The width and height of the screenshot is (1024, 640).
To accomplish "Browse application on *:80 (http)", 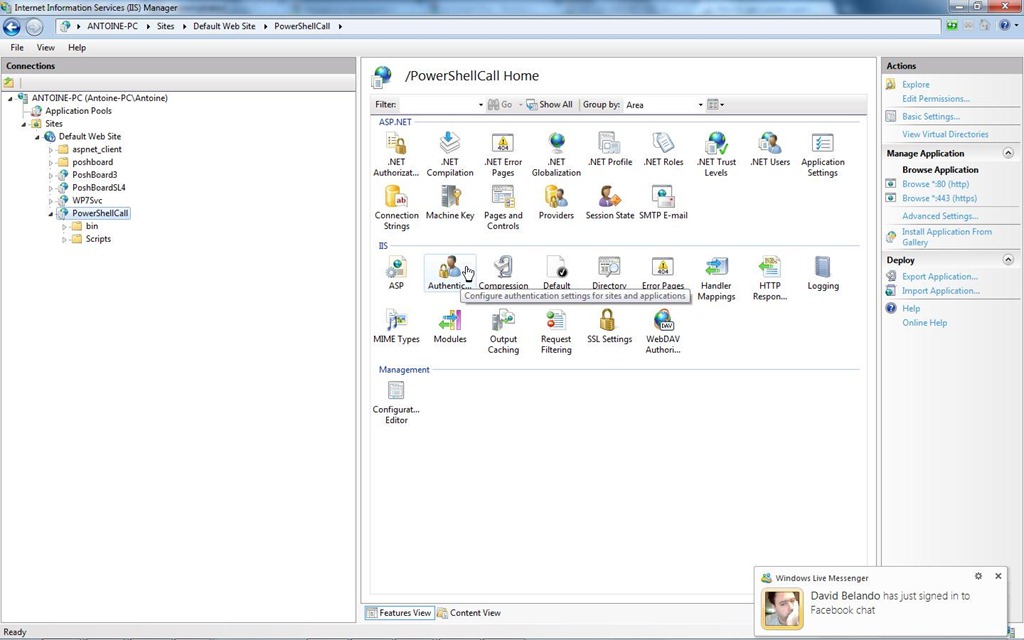I will tap(935, 184).
